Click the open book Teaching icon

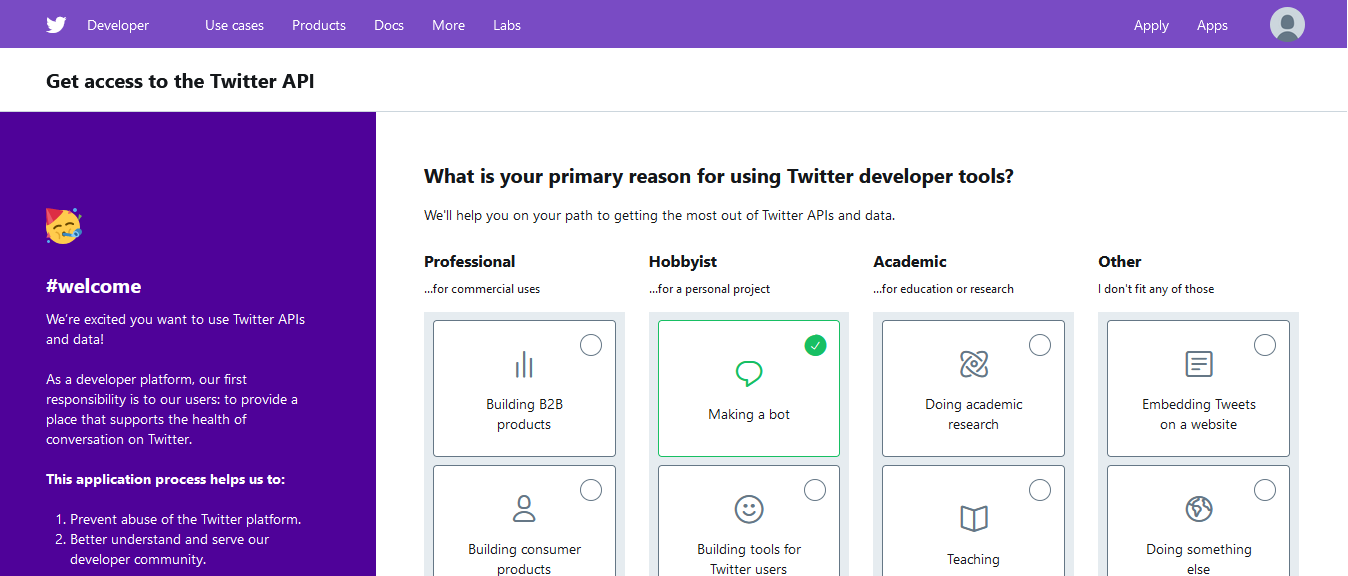pyautogui.click(x=973, y=518)
